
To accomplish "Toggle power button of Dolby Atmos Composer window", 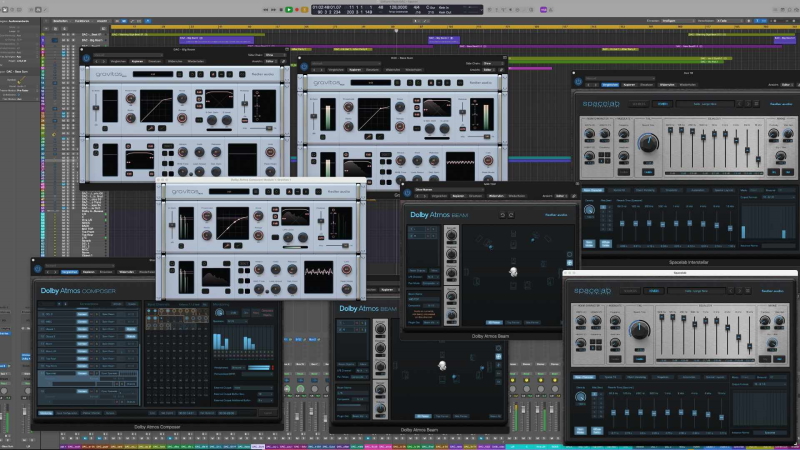I will click(38, 269).
